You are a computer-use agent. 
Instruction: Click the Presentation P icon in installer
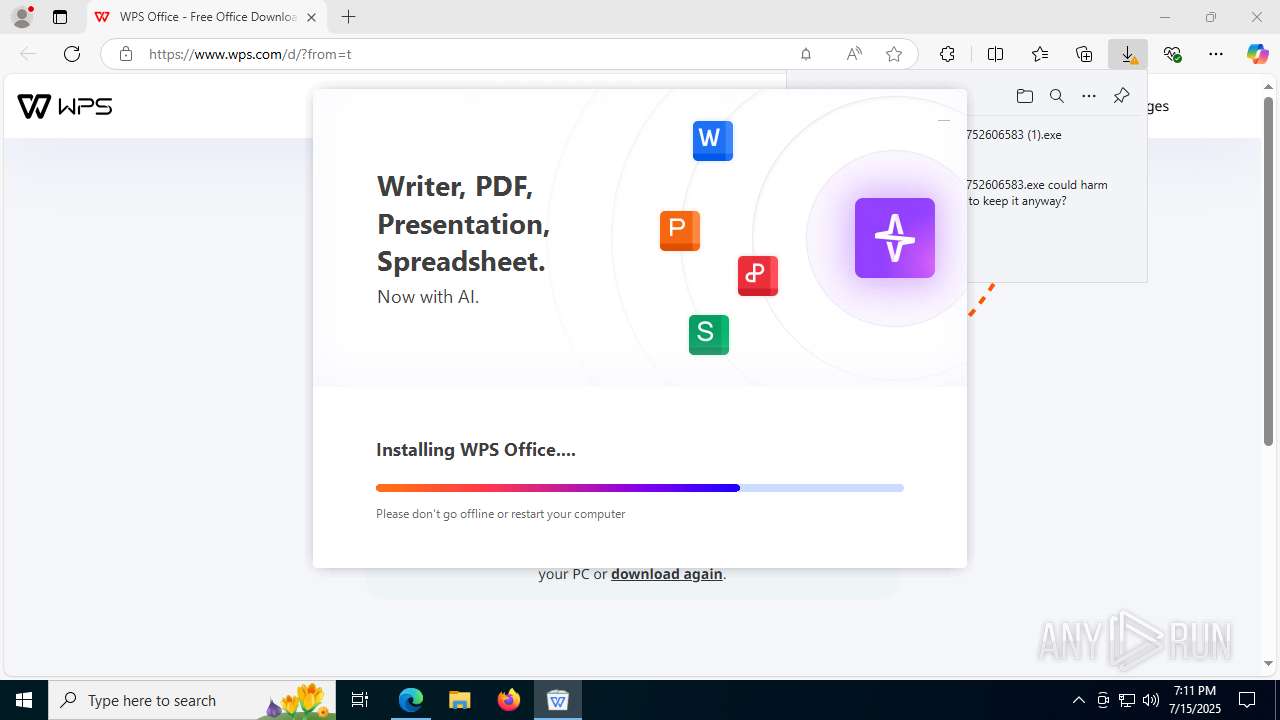[679, 230]
